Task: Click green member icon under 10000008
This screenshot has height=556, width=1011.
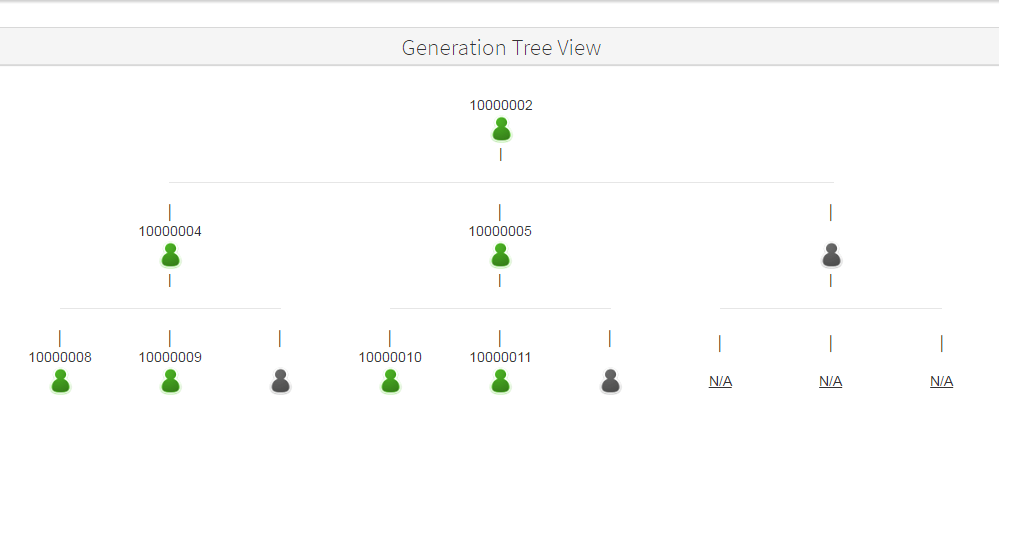Action: (x=60, y=381)
